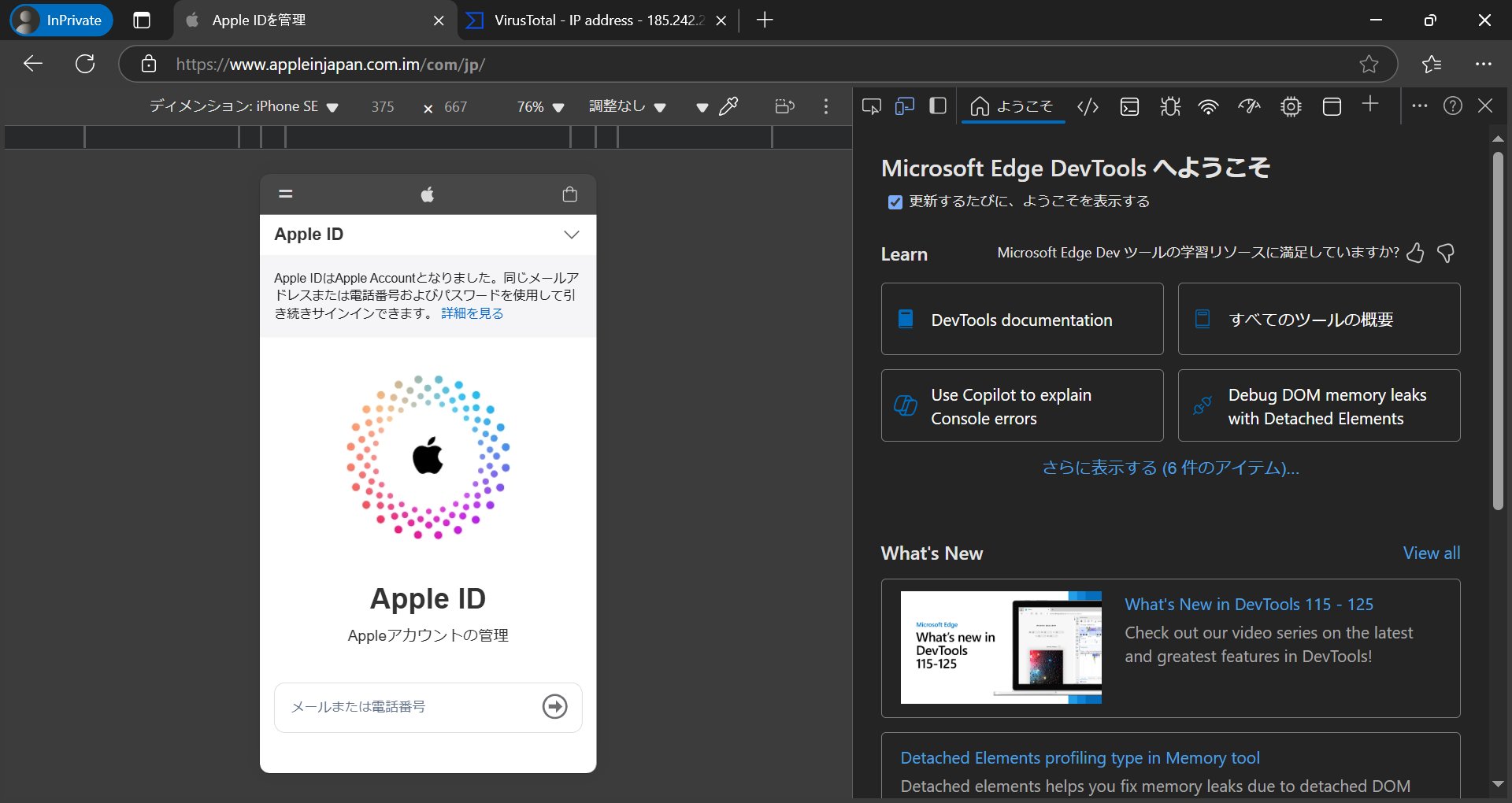This screenshot has width=1512, height=803.
Task: Open Debug DOM memory leaks card
Action: pyautogui.click(x=1319, y=405)
